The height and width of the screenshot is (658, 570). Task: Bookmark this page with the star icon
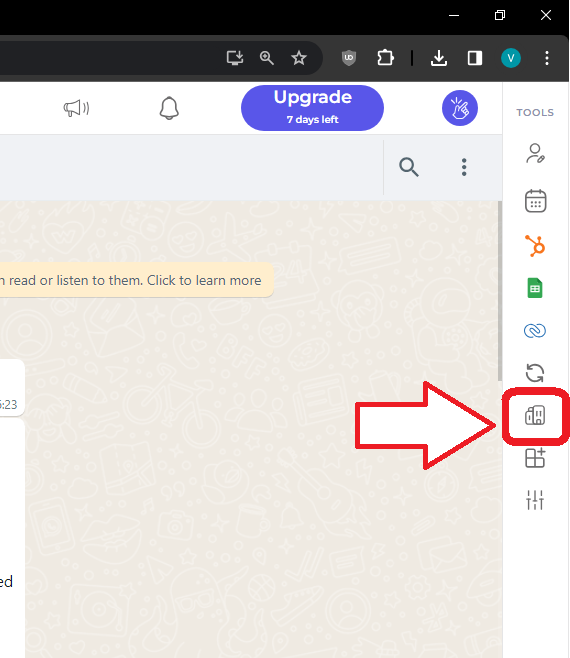tap(299, 57)
